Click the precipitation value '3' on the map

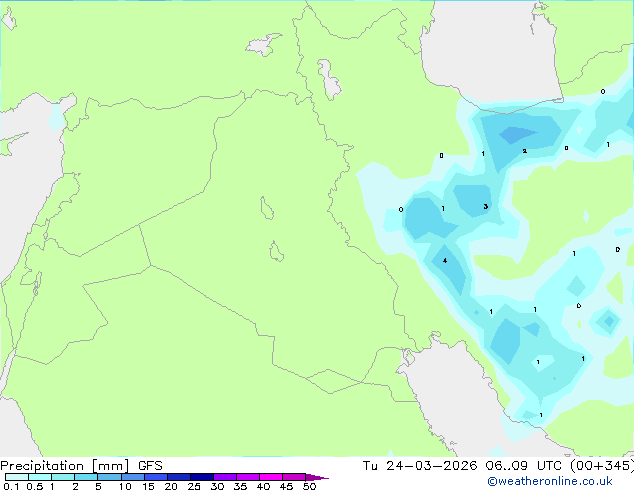(486, 207)
